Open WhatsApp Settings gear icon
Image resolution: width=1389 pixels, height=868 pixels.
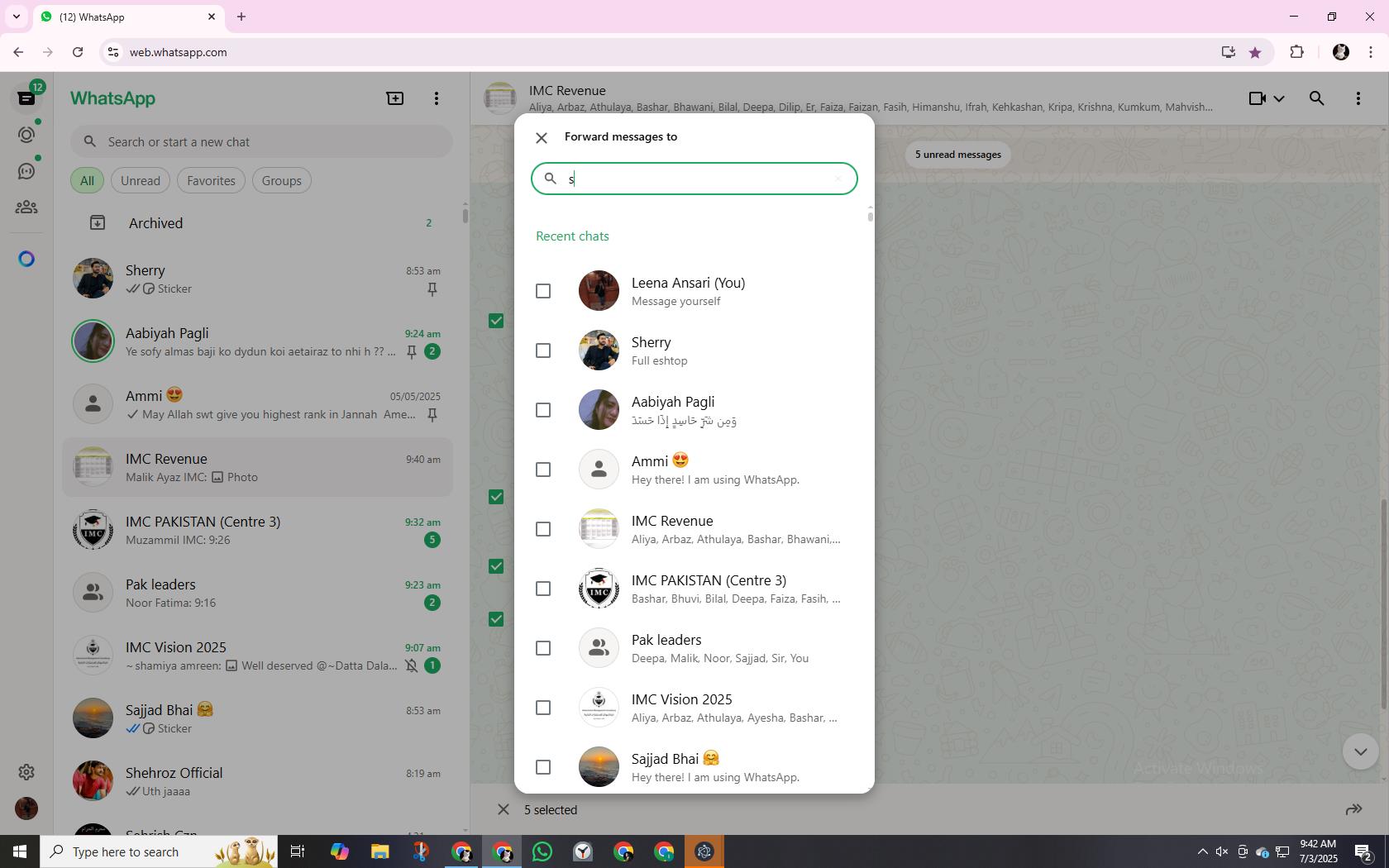click(x=26, y=772)
